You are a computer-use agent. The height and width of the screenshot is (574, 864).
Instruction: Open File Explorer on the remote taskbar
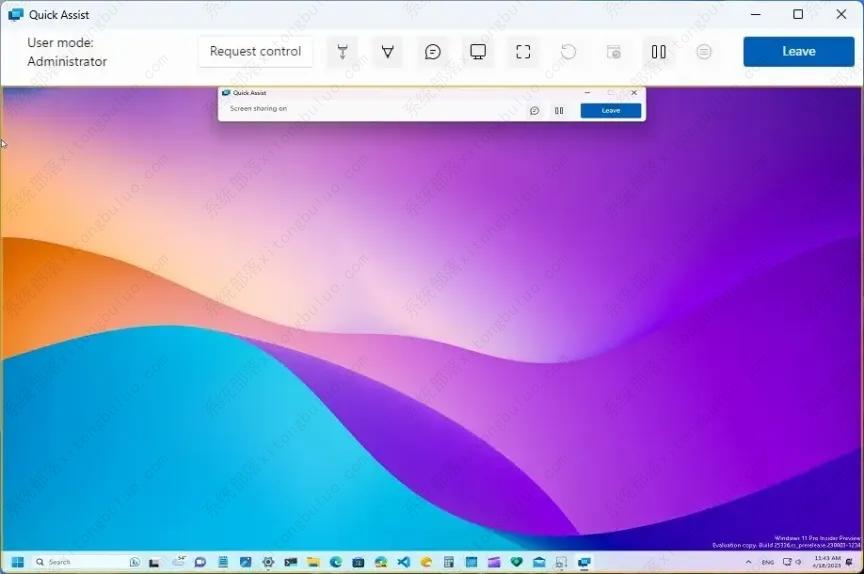[314, 562]
